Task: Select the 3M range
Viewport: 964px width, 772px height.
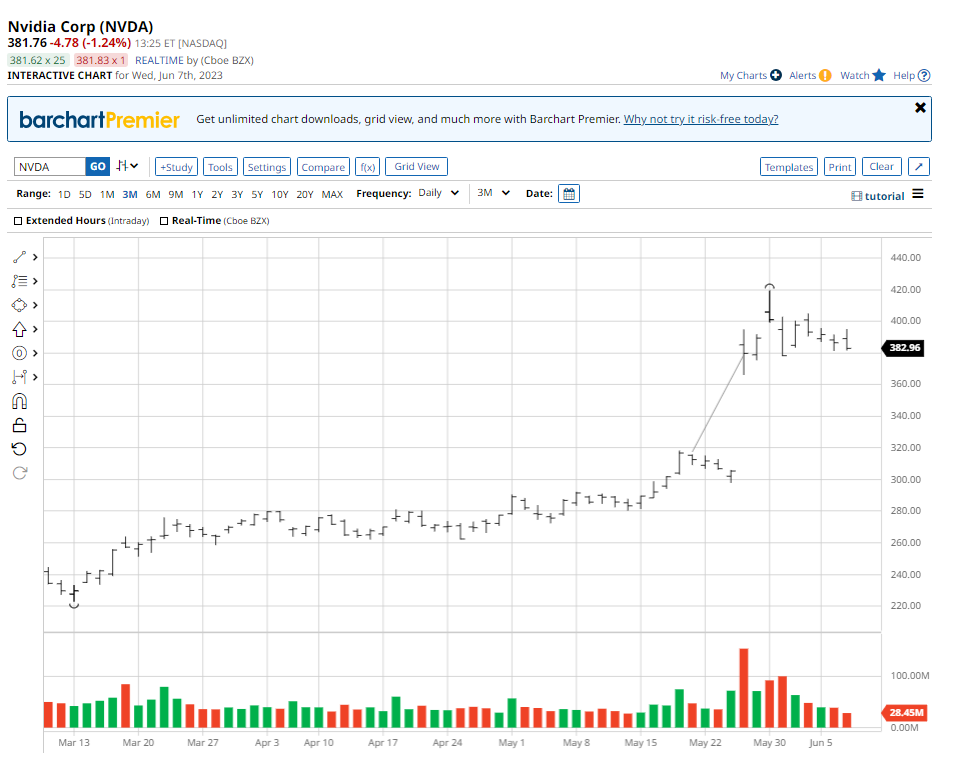Action: [130, 194]
